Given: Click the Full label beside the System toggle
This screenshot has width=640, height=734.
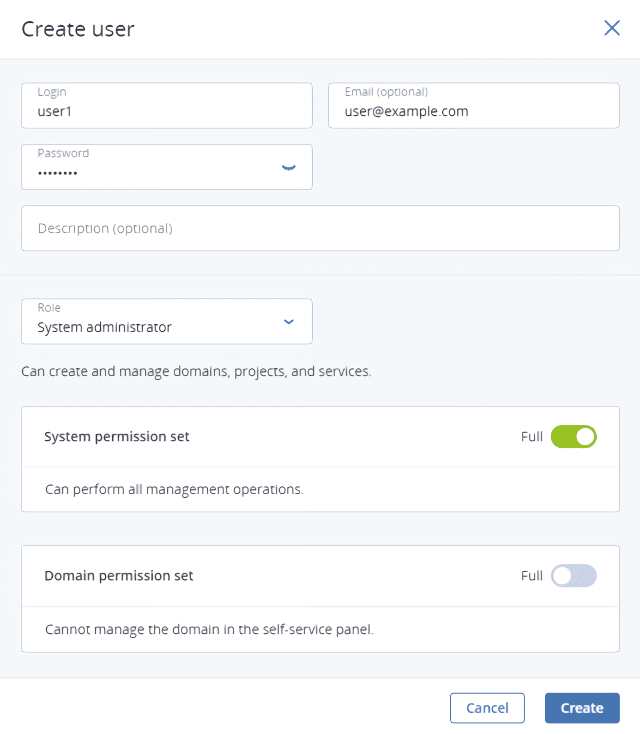Looking at the screenshot, I should [532, 437].
